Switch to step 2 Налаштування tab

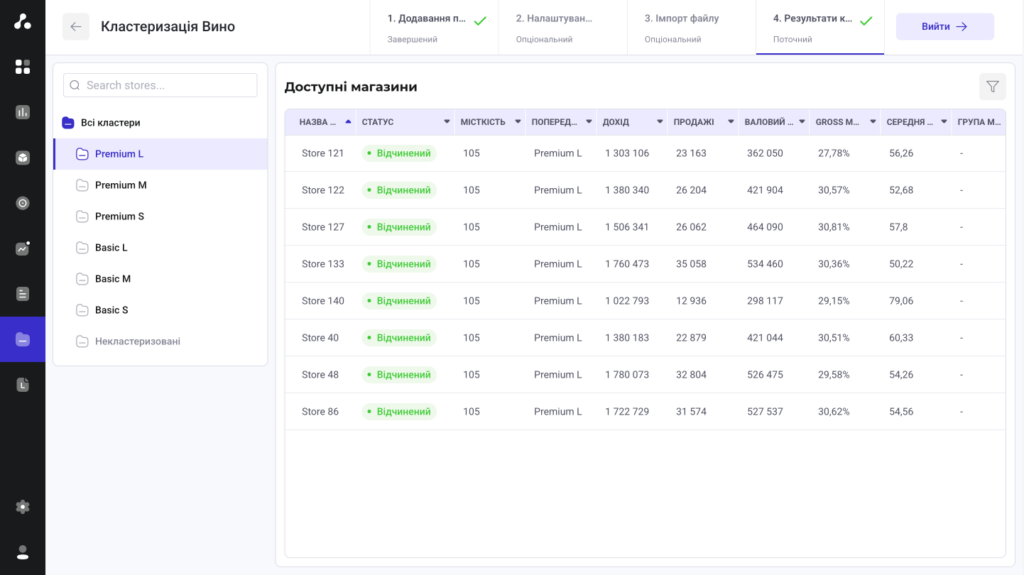(562, 27)
